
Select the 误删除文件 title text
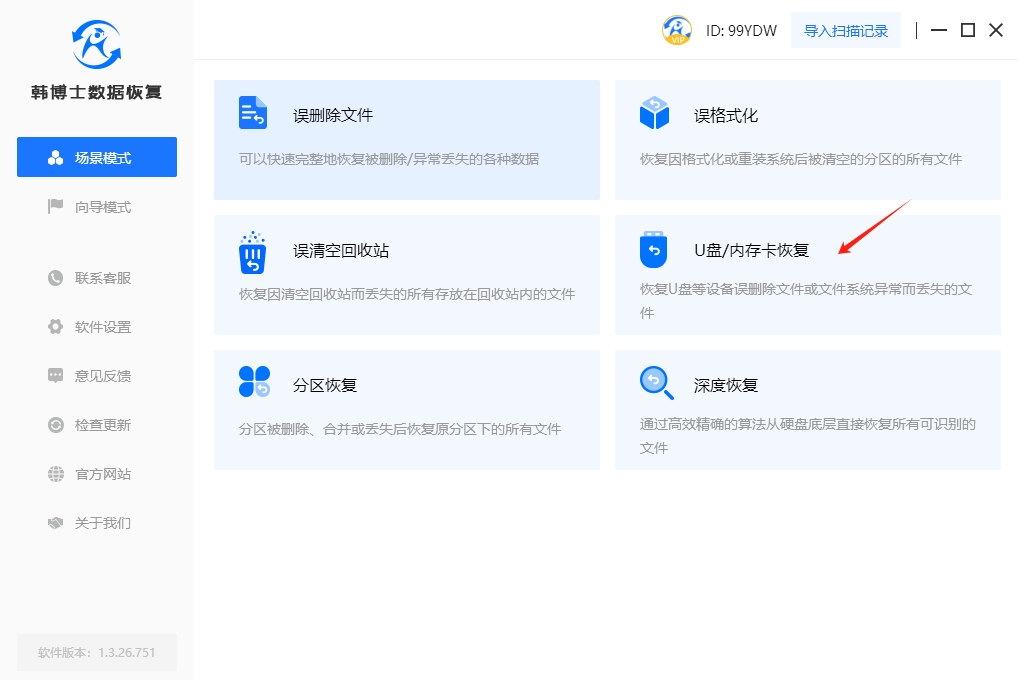click(x=333, y=116)
